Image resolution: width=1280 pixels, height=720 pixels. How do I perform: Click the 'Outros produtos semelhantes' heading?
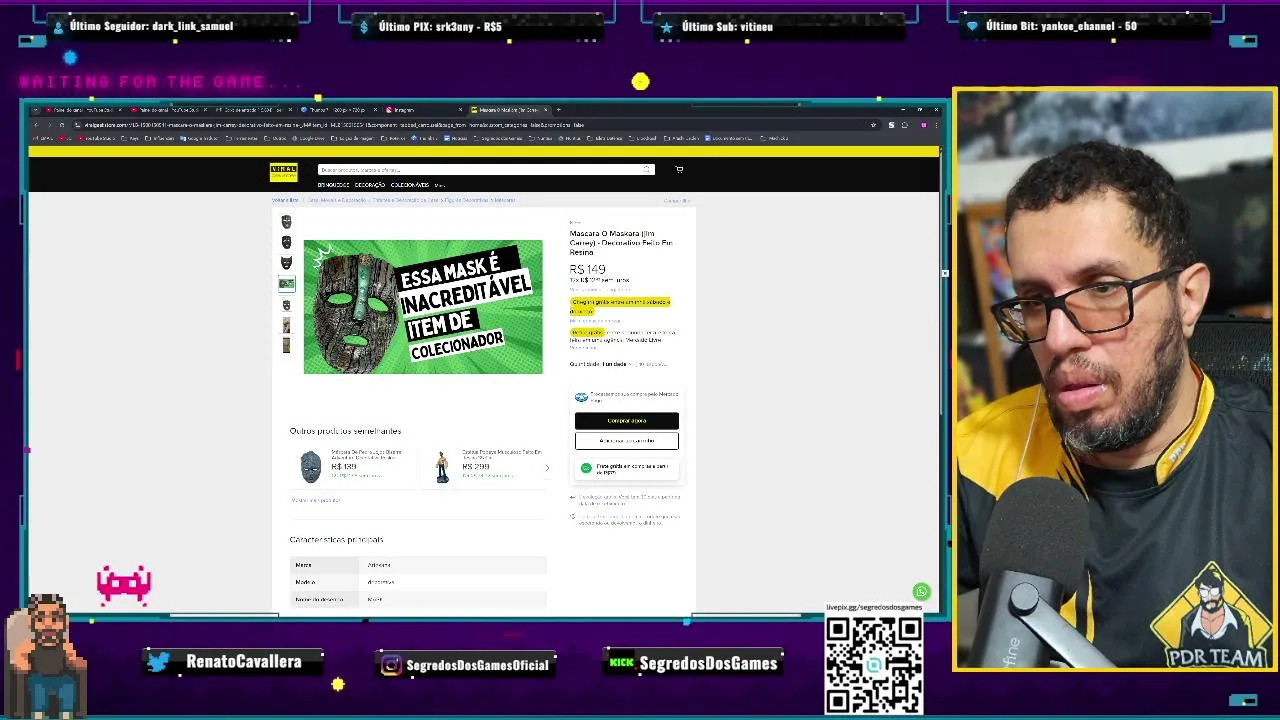345,431
